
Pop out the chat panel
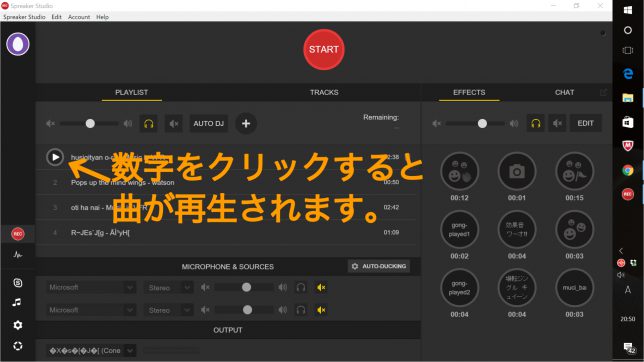click(603, 92)
